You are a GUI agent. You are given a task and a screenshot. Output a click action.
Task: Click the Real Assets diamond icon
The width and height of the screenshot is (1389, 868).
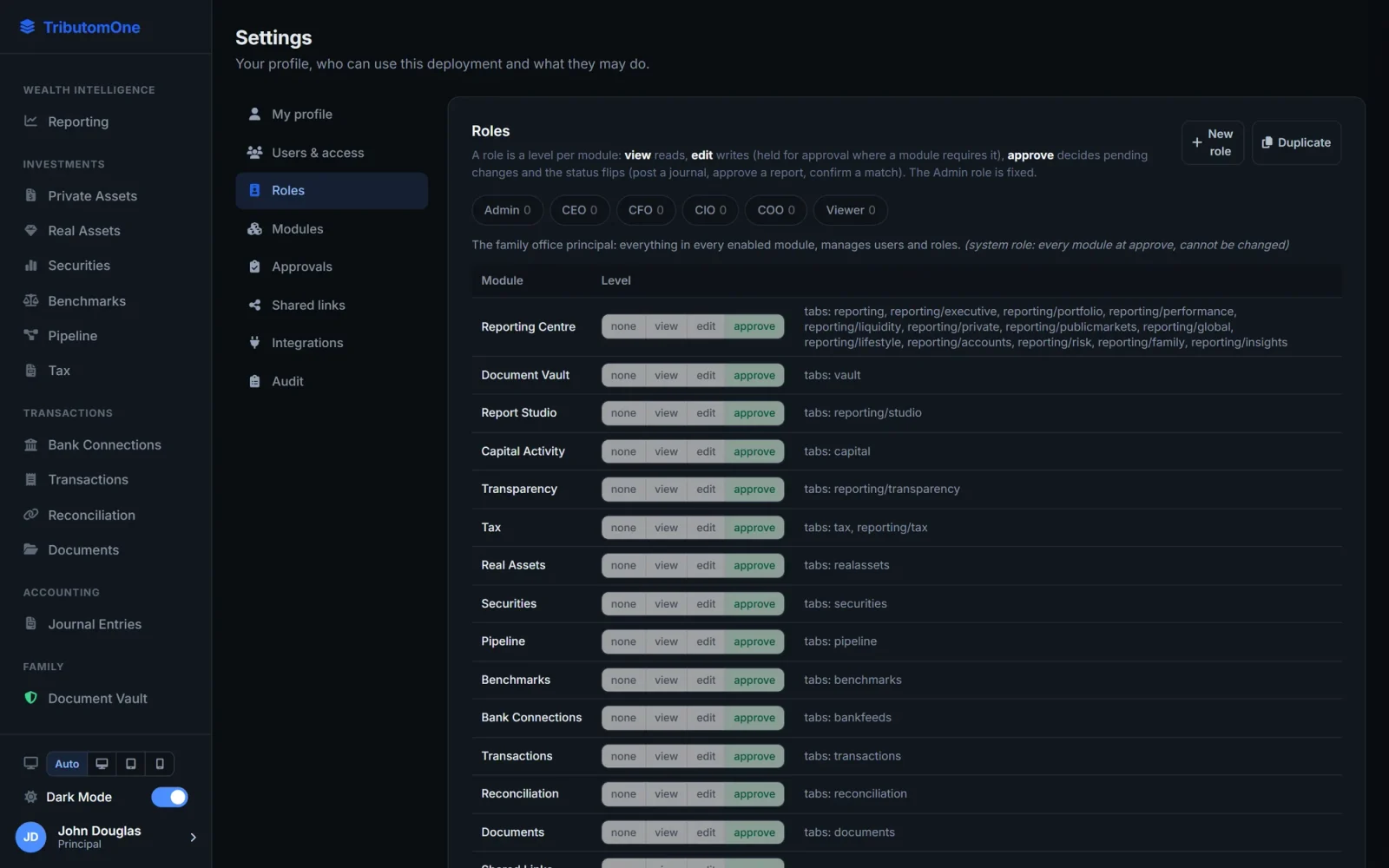(30, 231)
